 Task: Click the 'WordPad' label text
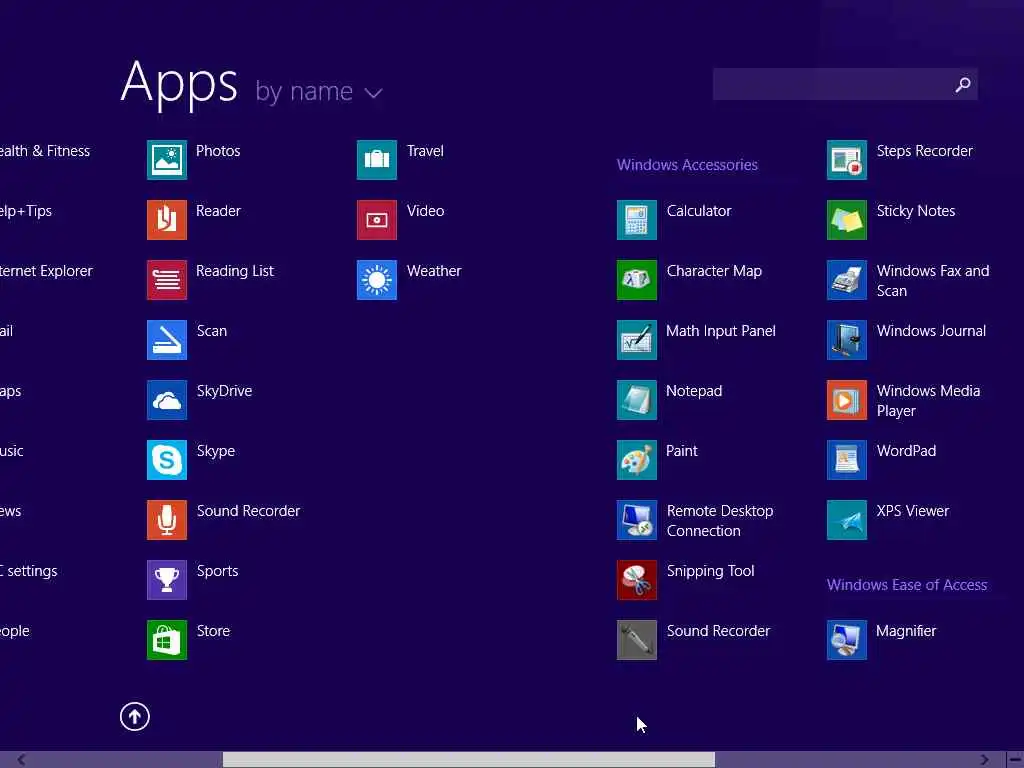pos(906,451)
